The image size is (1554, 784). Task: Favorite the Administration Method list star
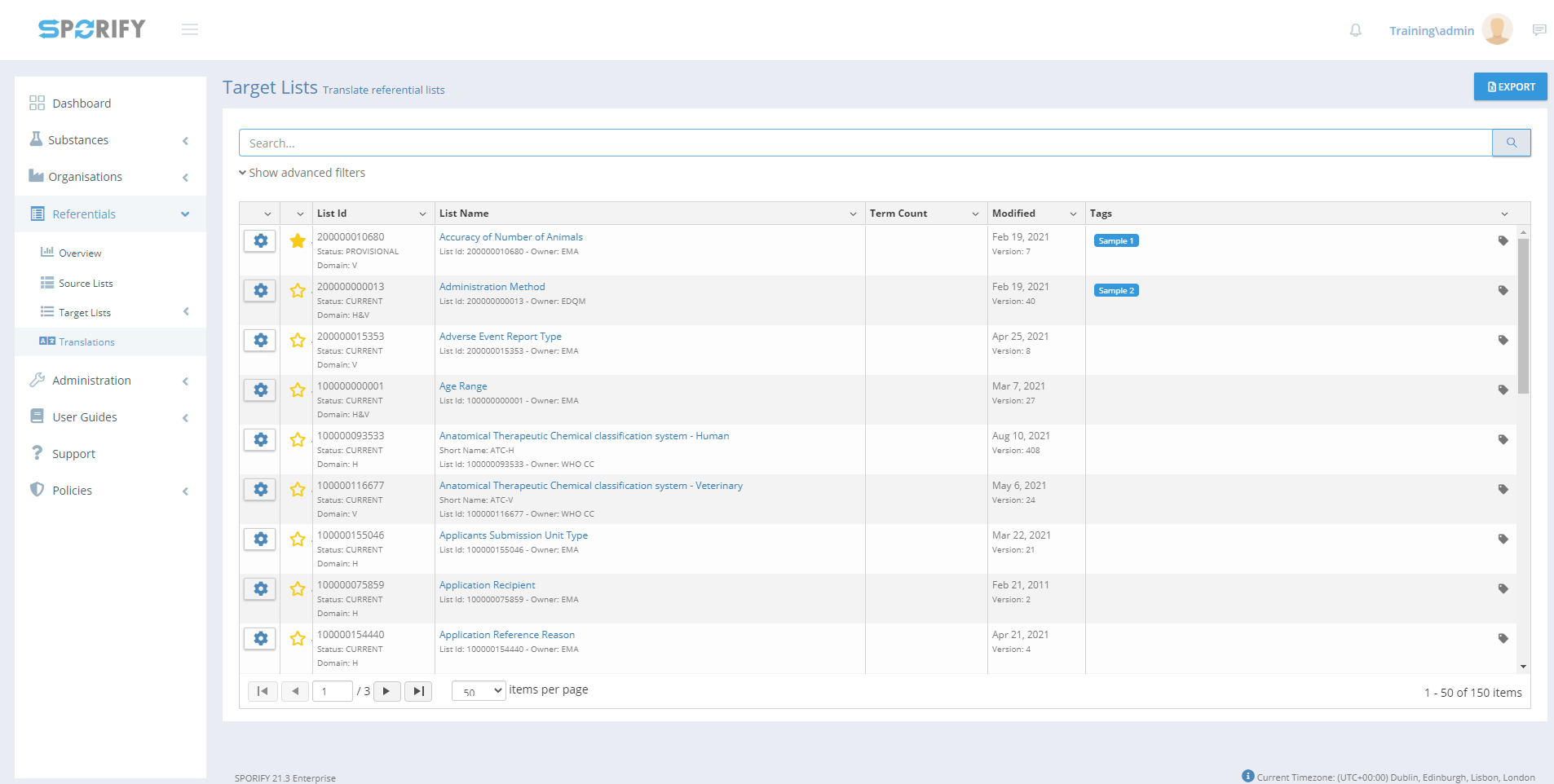coord(298,291)
